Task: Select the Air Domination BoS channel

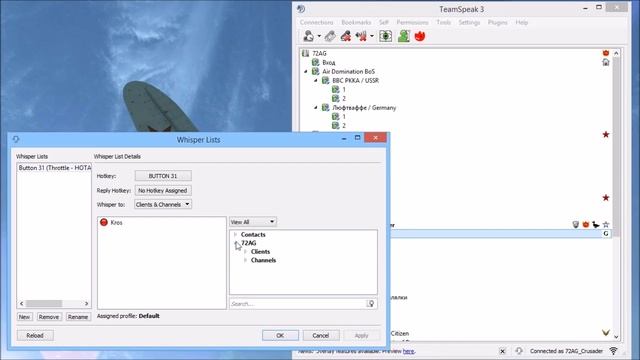Action: pos(348,71)
